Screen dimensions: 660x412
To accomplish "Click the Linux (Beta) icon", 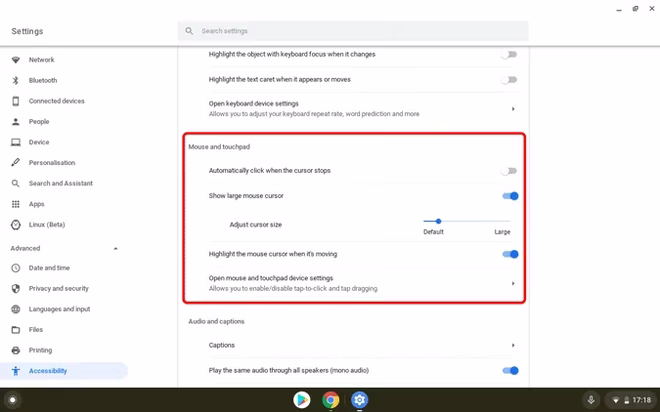I will pyautogui.click(x=16, y=225).
